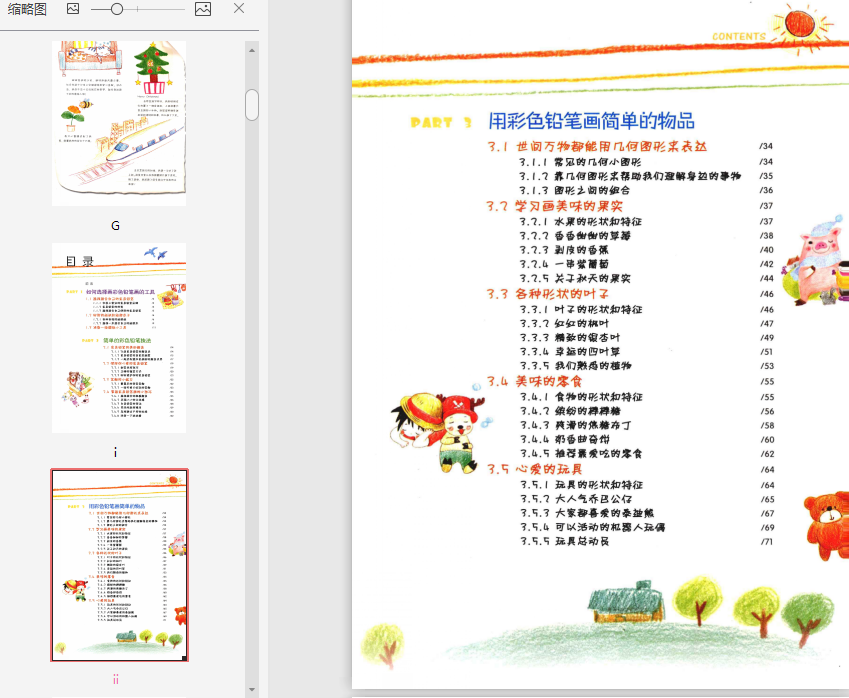Image resolution: width=849 pixels, height=698 pixels.
Task: Click section 3.2 学习画美味的果实
Action: click(x=554, y=206)
